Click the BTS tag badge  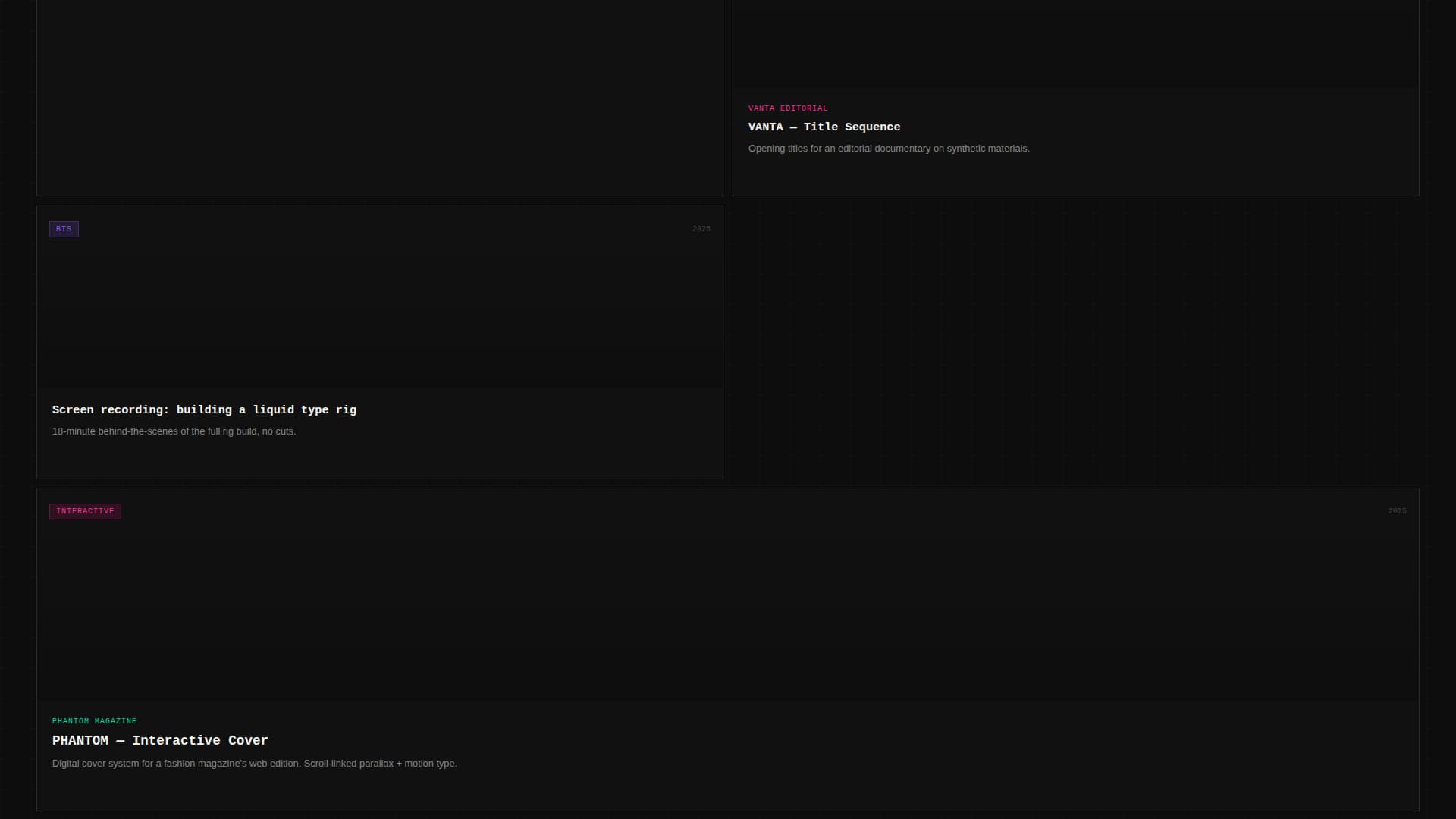[x=64, y=229]
